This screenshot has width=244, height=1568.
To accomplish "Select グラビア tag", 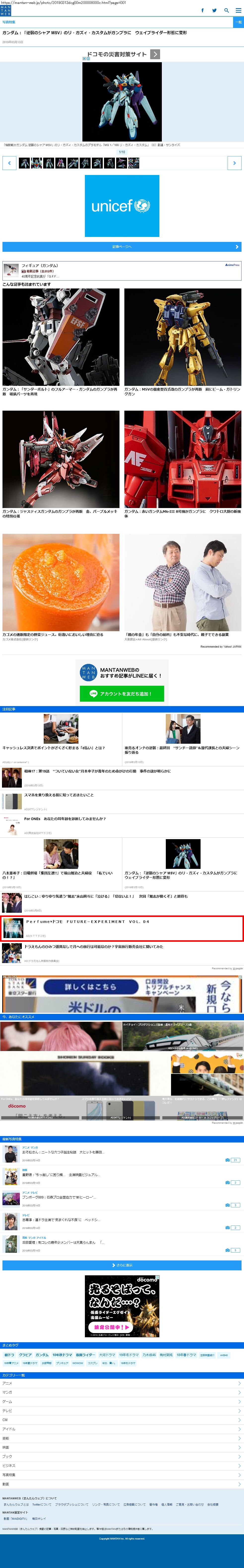I will (x=25, y=1355).
